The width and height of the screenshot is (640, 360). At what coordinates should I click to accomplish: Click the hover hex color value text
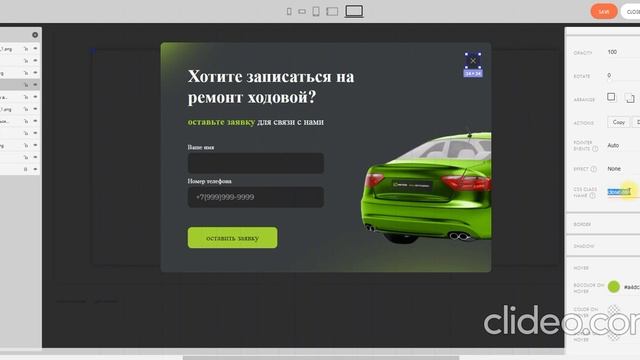[632, 287]
